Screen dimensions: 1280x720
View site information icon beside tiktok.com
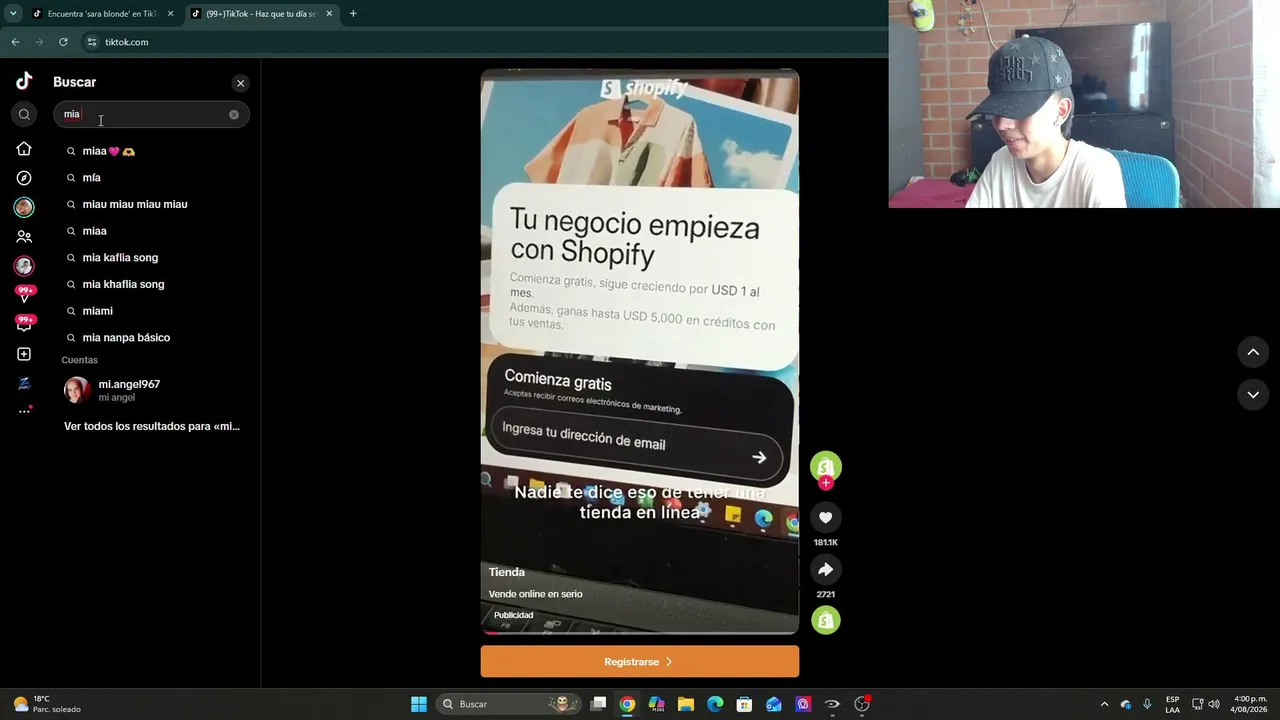[91, 42]
